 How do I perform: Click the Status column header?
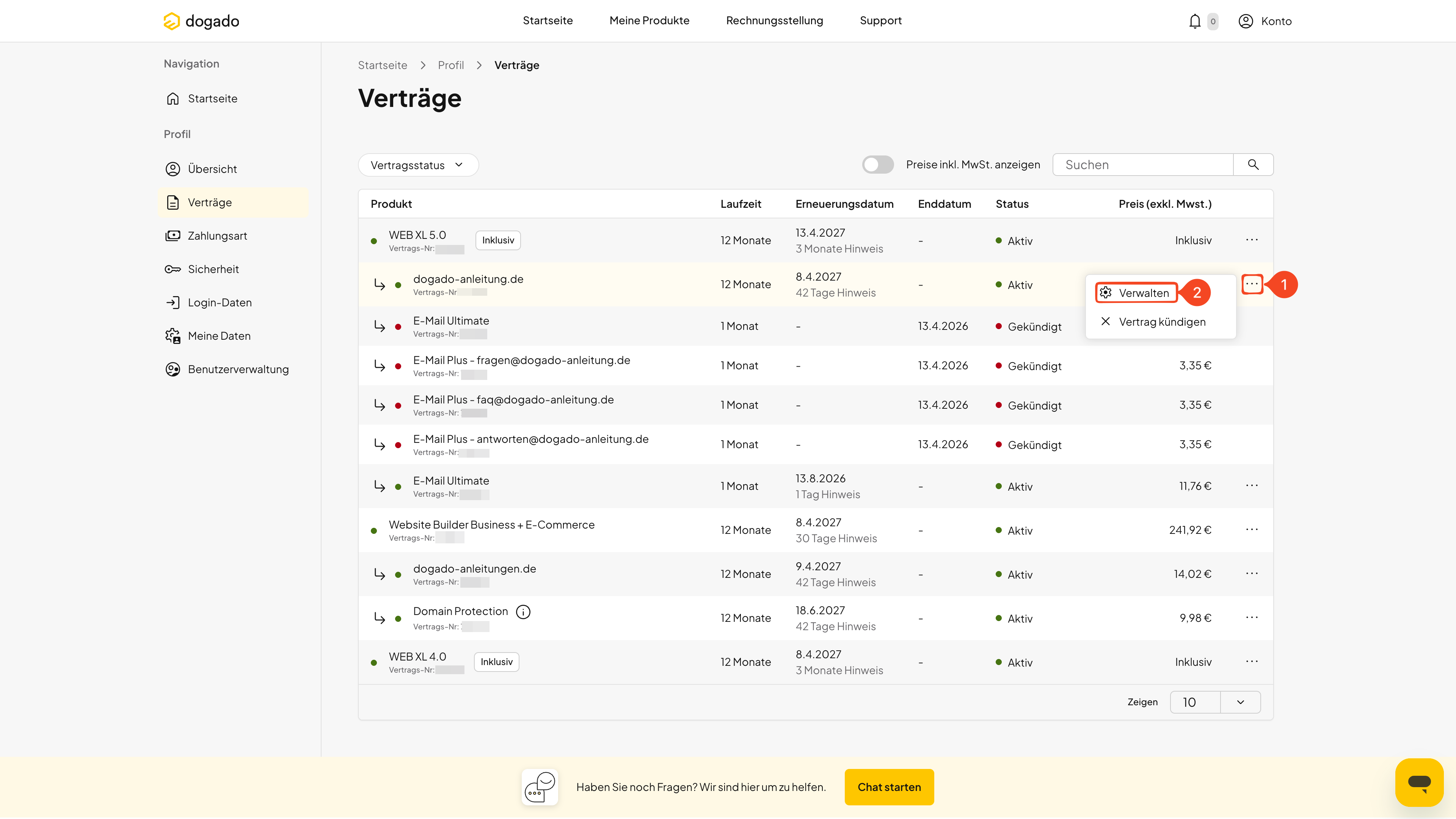pos(1012,204)
